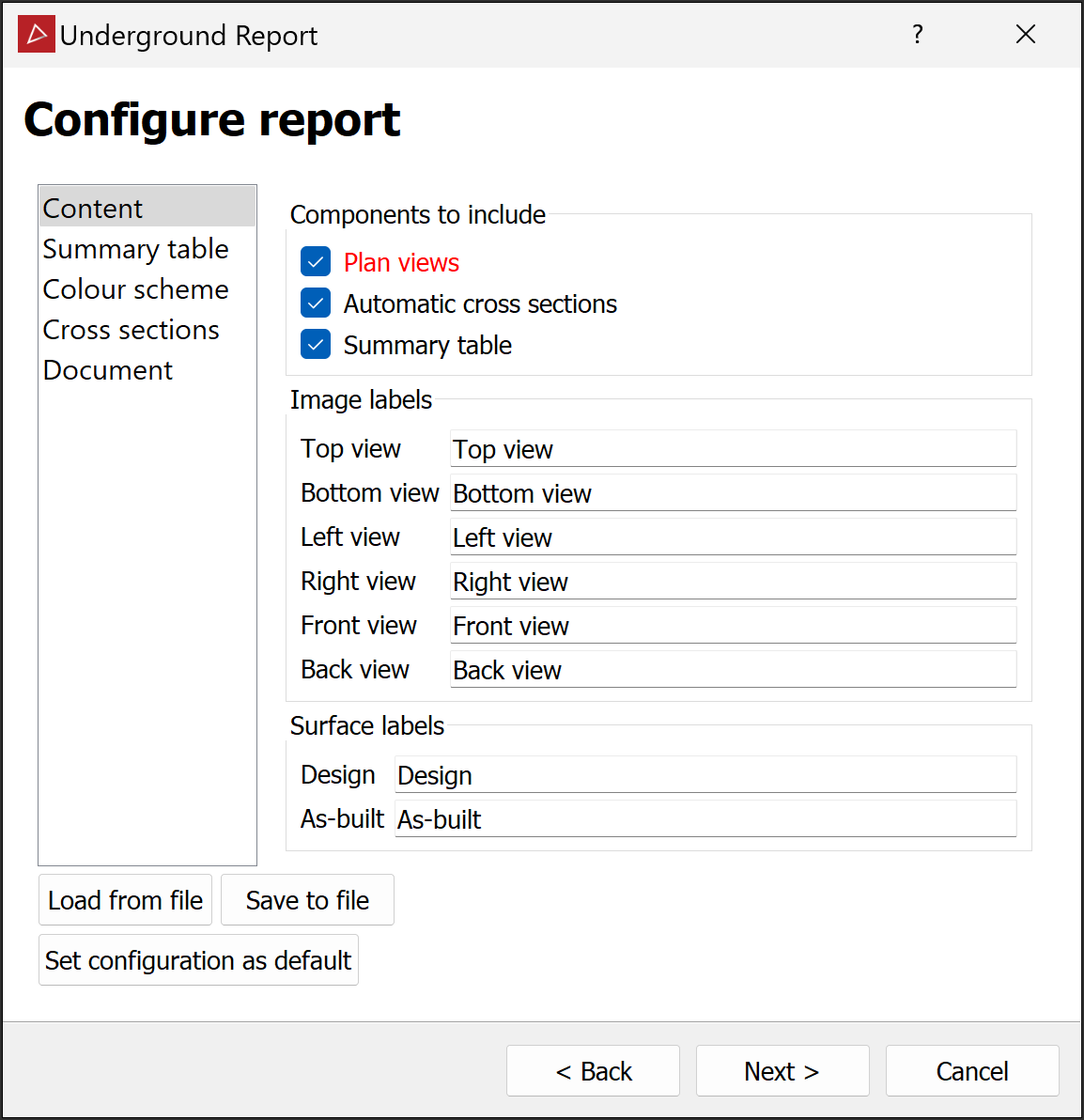Disable the Summary table component checkbox
Screen dimensions: 1084x1120
pos(316,345)
